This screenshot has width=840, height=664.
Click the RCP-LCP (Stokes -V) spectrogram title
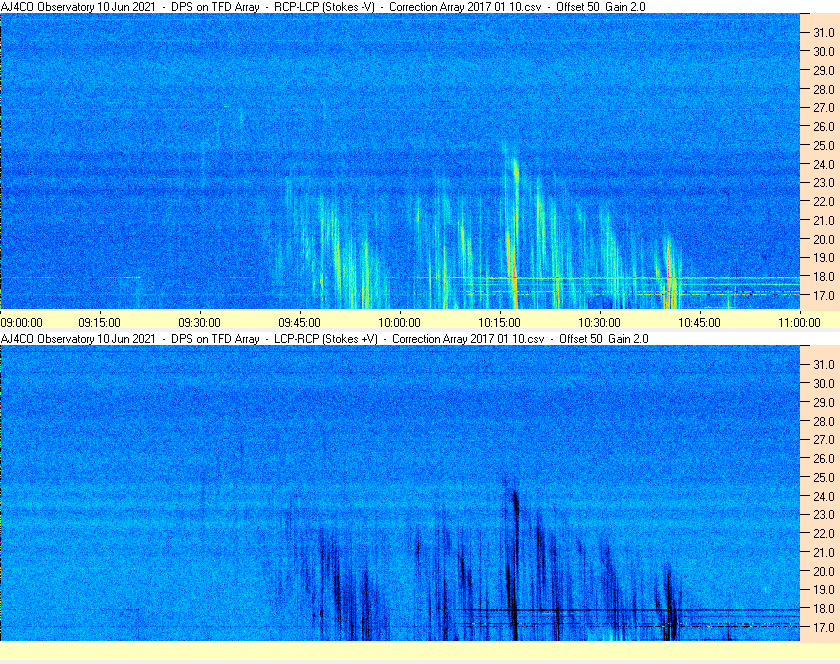pos(323,7)
